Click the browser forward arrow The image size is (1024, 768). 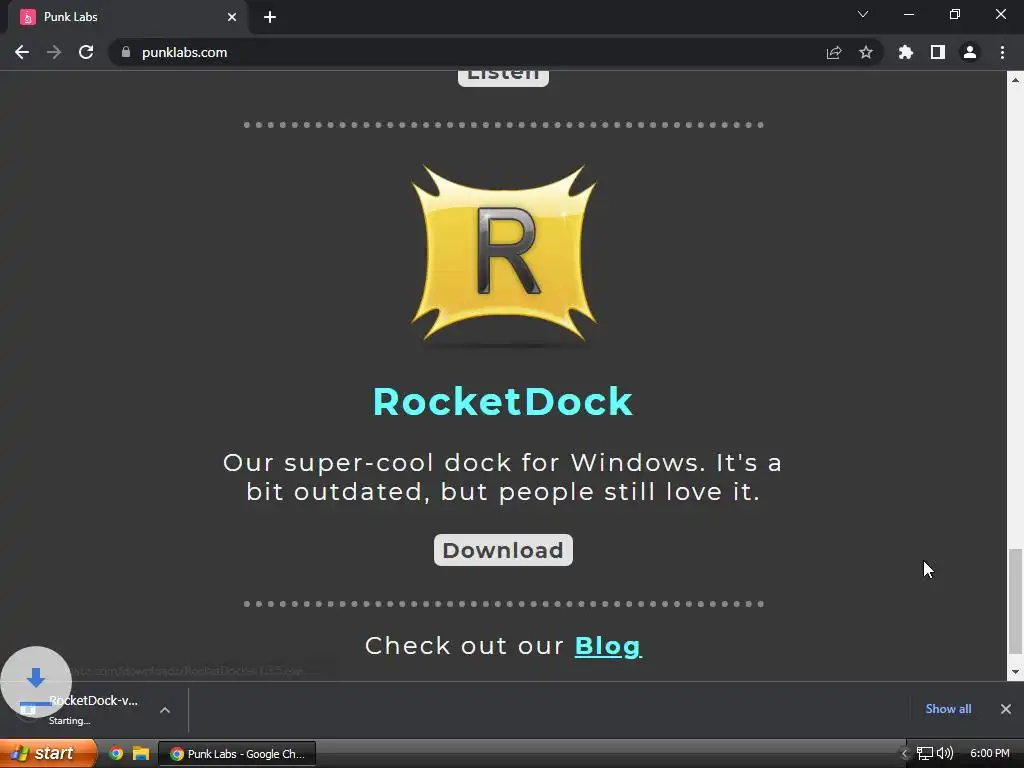coord(54,52)
